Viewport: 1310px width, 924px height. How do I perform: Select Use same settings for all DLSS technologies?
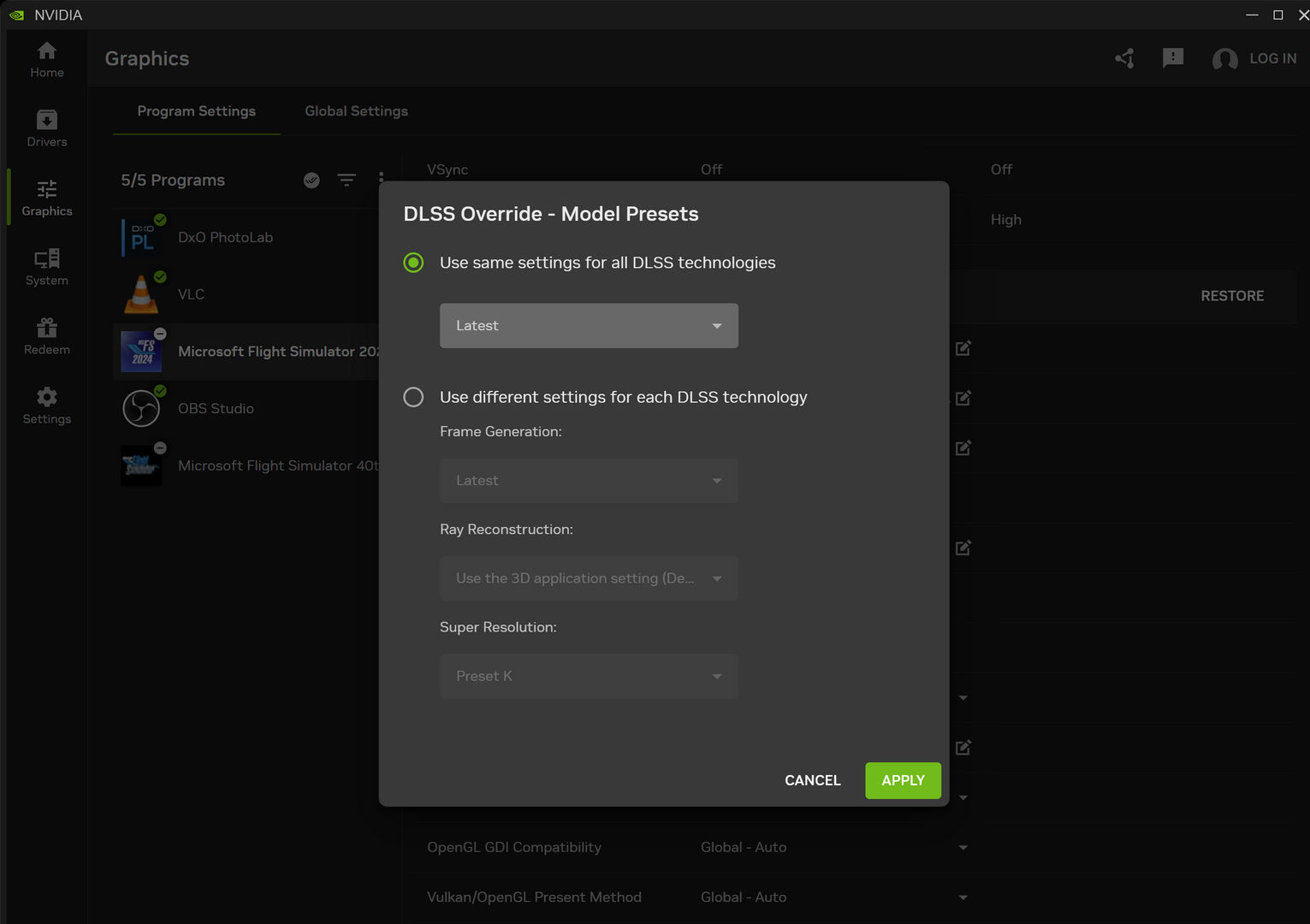point(413,263)
